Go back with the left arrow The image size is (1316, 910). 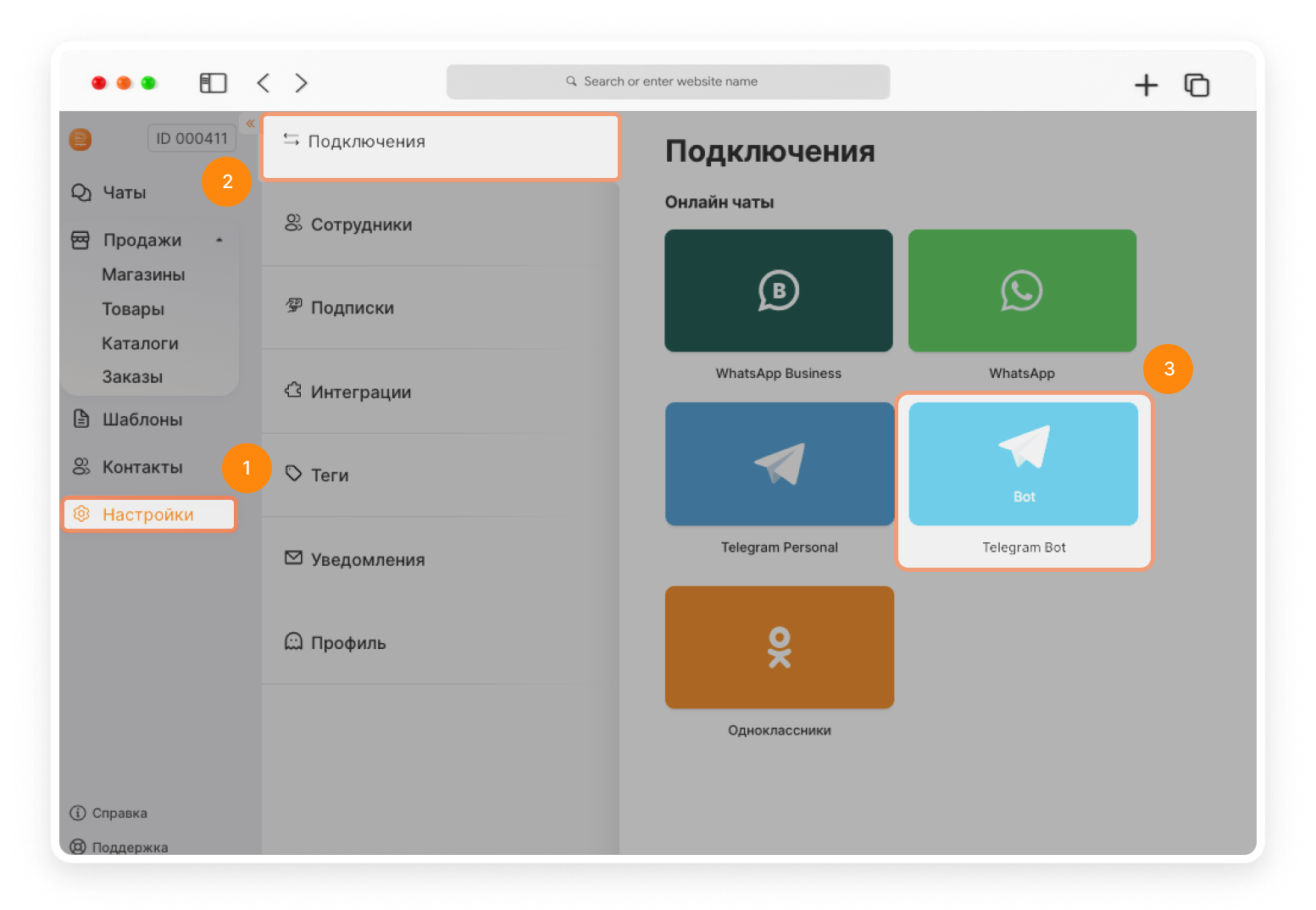click(x=264, y=83)
